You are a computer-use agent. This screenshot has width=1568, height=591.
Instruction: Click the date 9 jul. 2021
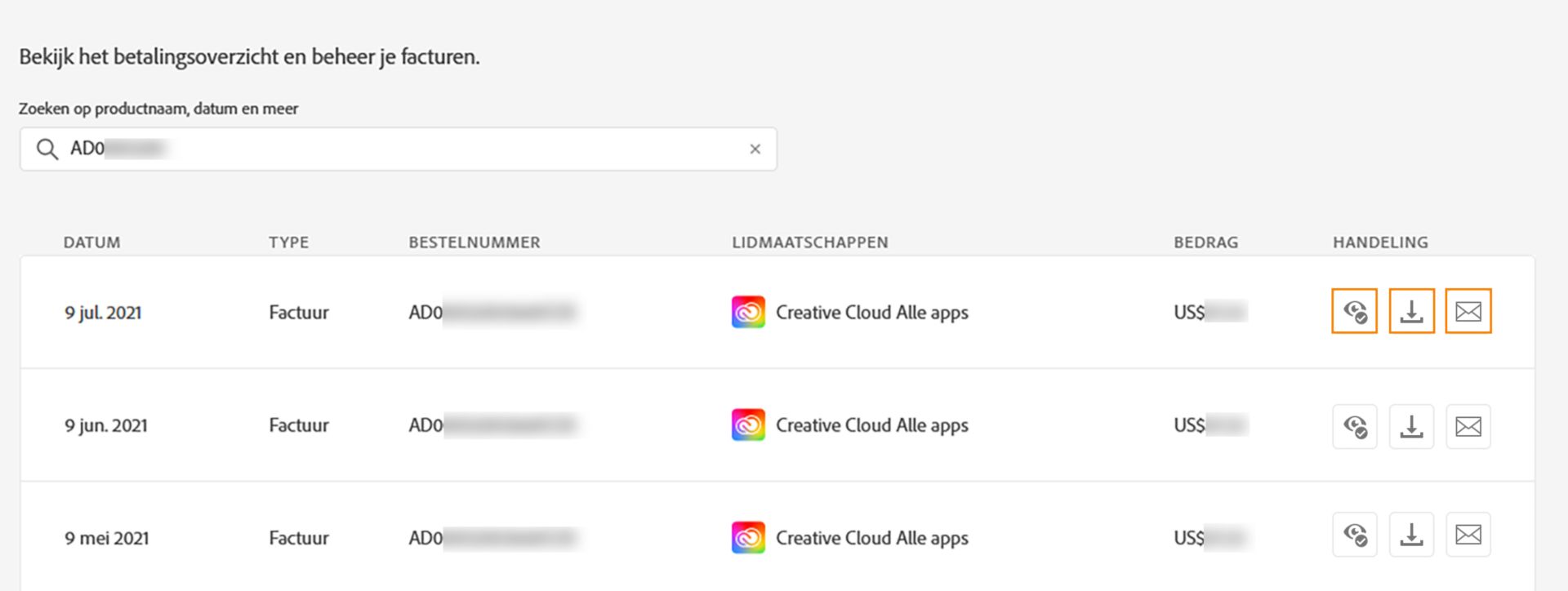(103, 313)
